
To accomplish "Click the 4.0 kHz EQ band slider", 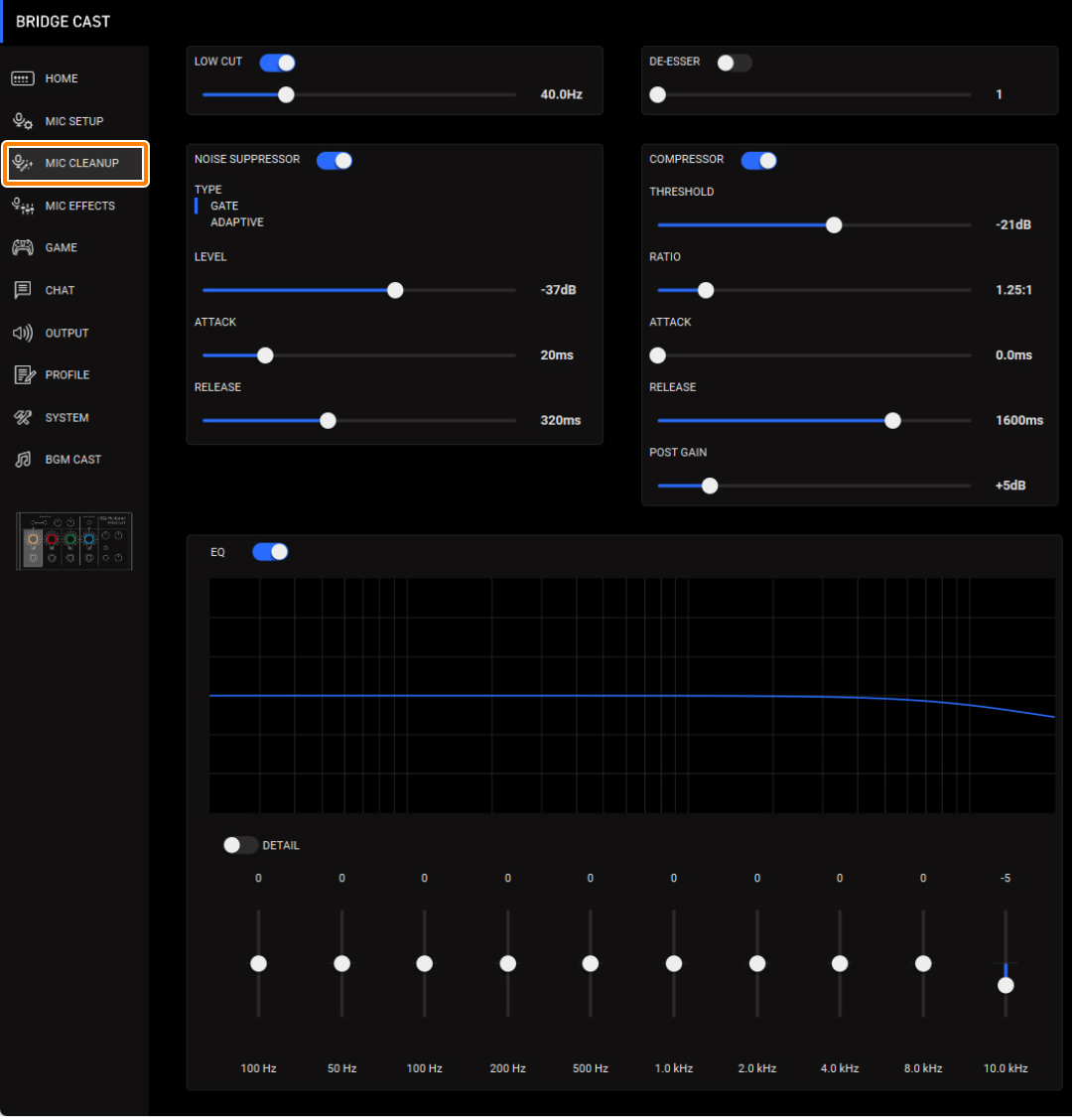I will pyautogui.click(x=841, y=965).
